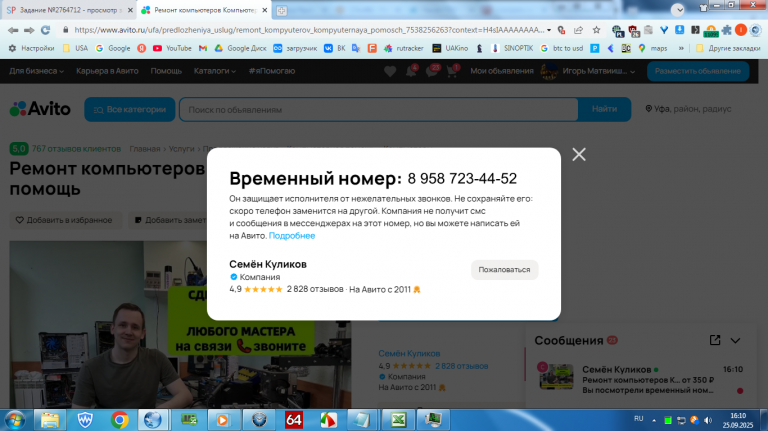Open the Настройки bookmark
The height and width of the screenshot is (431, 768).
click(x=31, y=48)
